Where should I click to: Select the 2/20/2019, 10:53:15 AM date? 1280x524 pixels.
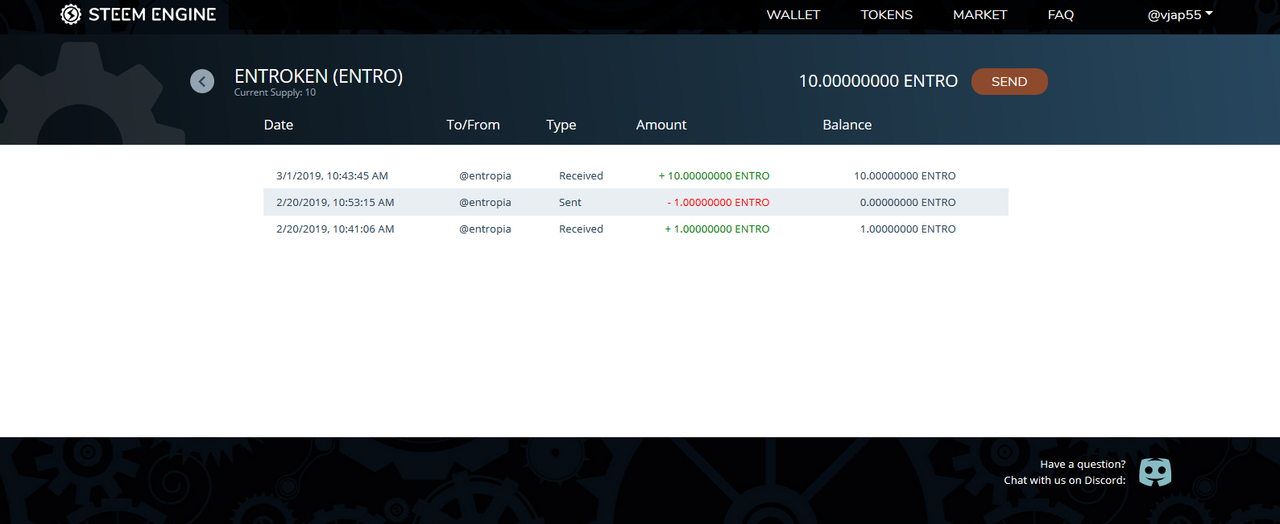(335, 202)
